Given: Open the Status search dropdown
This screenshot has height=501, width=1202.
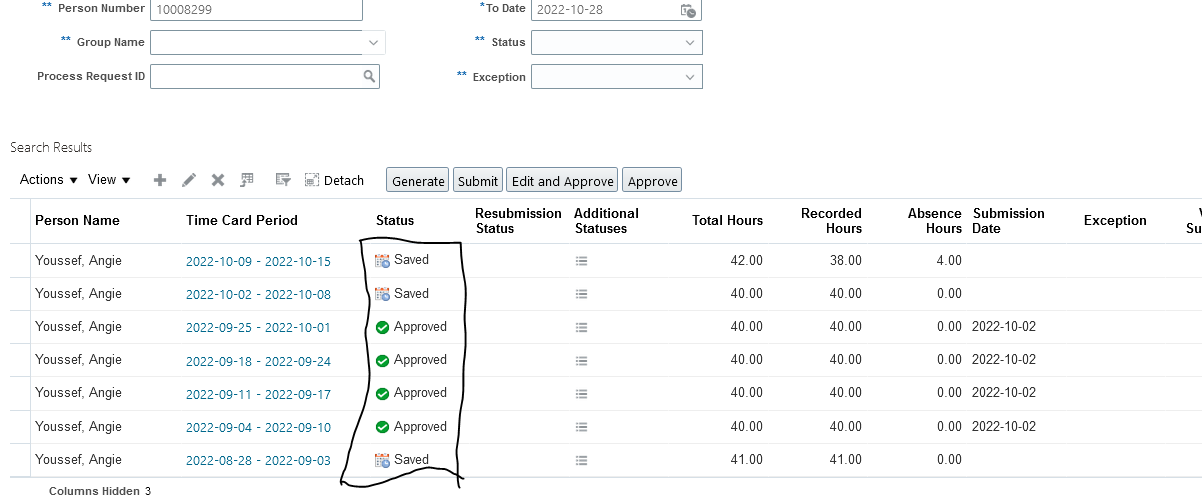Looking at the screenshot, I should [x=690, y=42].
